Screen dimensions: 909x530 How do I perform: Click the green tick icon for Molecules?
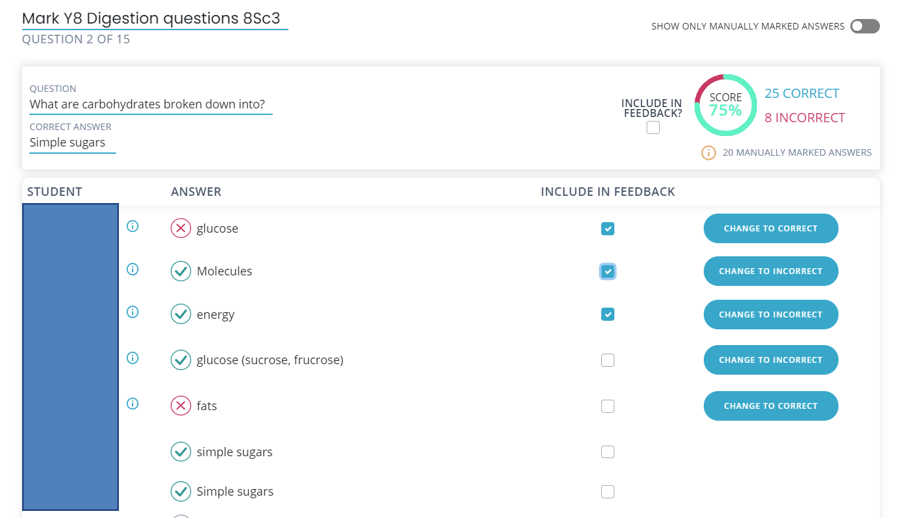click(x=180, y=271)
